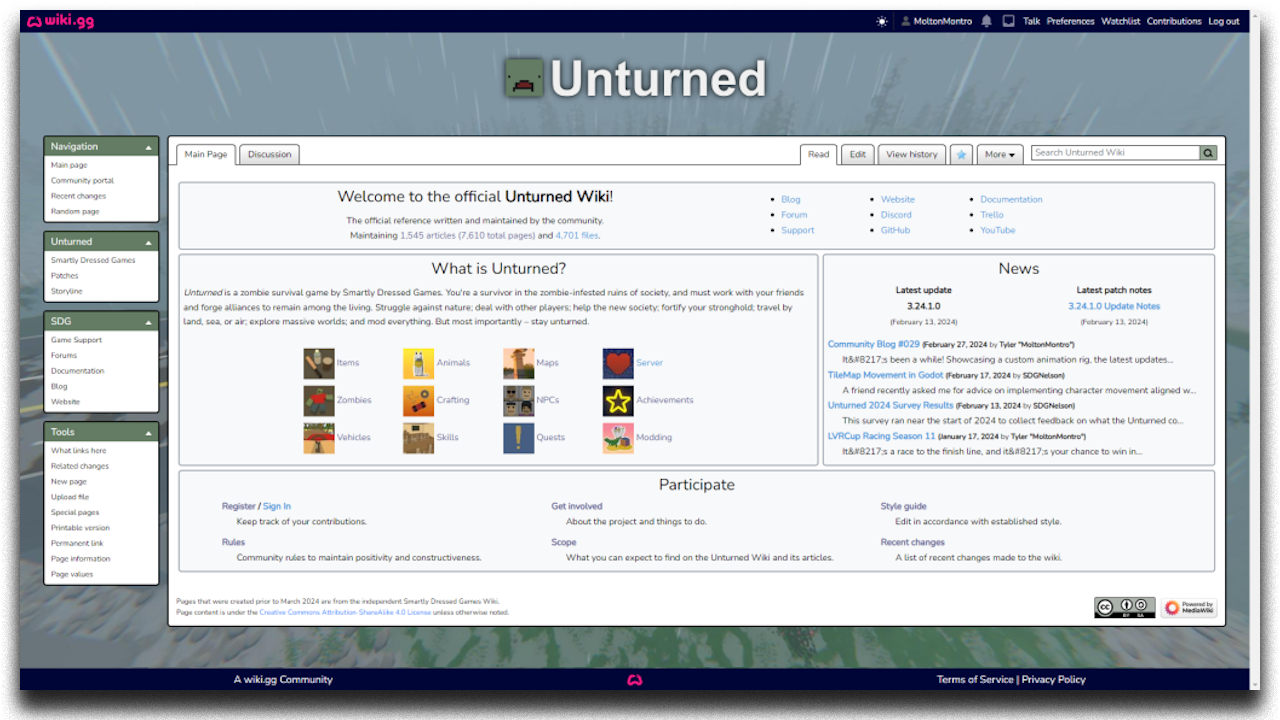Screen dimensions: 1280x720
Task: Click the Creative Commons license badge
Action: click(1124, 607)
